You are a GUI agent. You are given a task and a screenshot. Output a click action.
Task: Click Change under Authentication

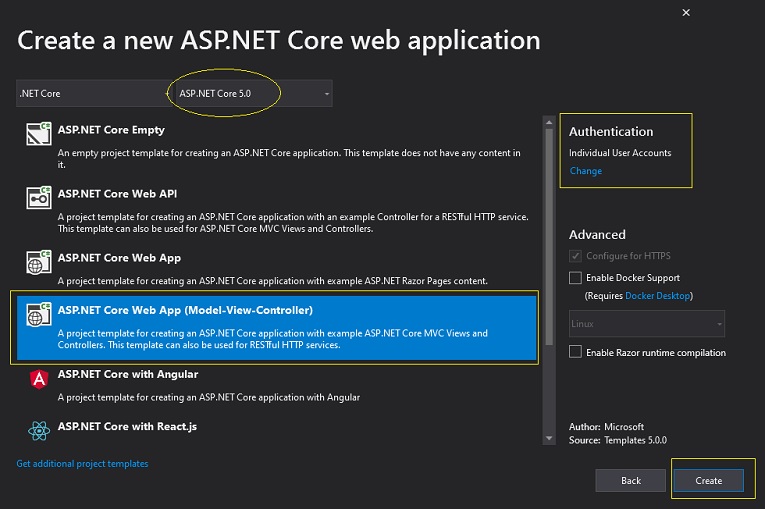coord(585,171)
